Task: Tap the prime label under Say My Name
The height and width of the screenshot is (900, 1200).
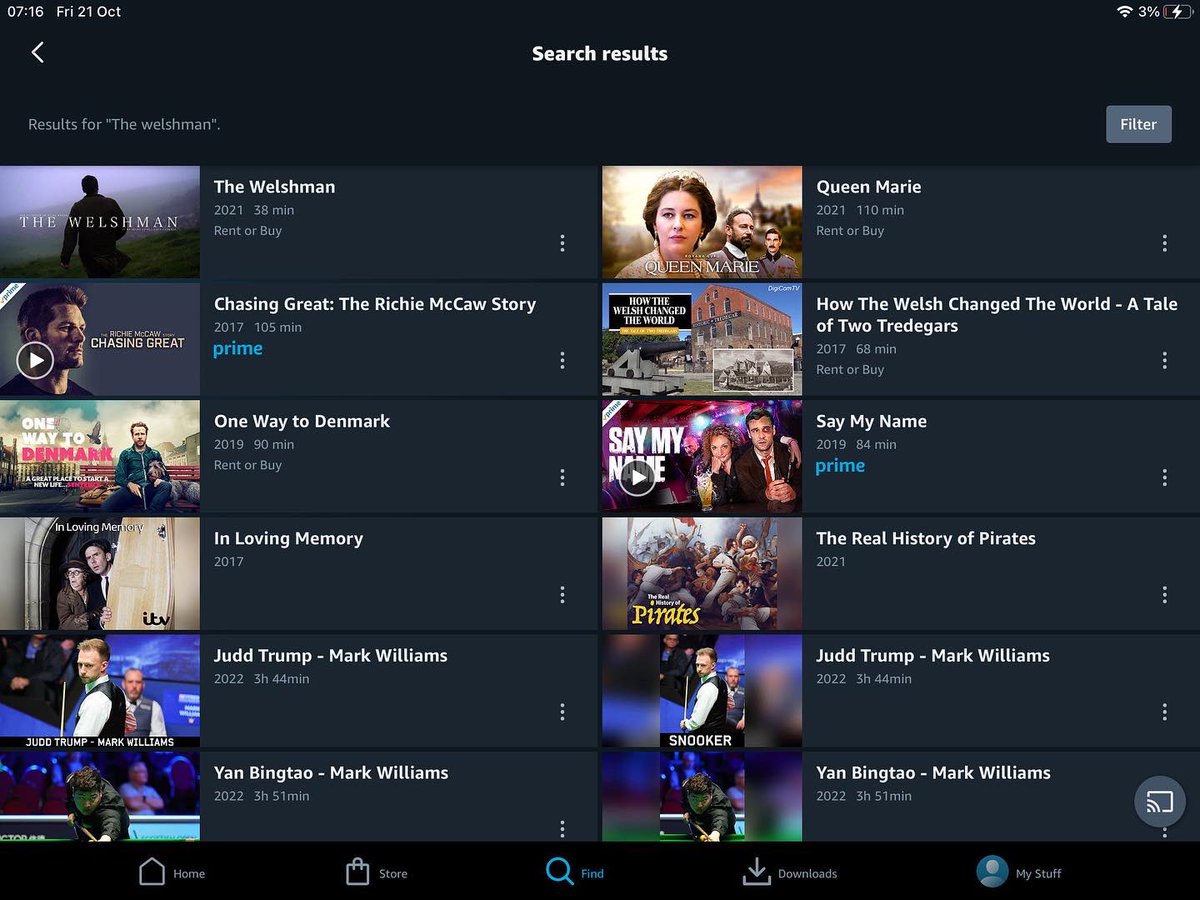Action: (x=840, y=466)
